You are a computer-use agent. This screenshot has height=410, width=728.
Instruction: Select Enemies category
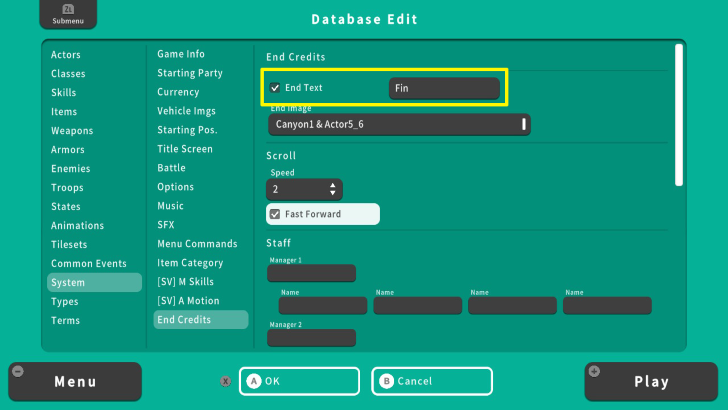pos(71,169)
